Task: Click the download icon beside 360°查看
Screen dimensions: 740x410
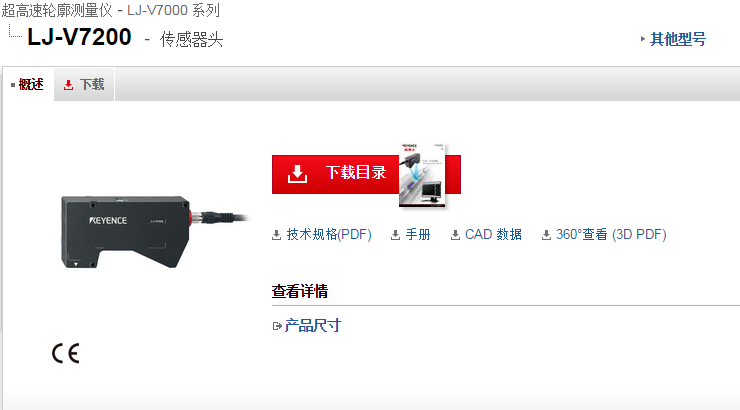Action: [x=547, y=235]
